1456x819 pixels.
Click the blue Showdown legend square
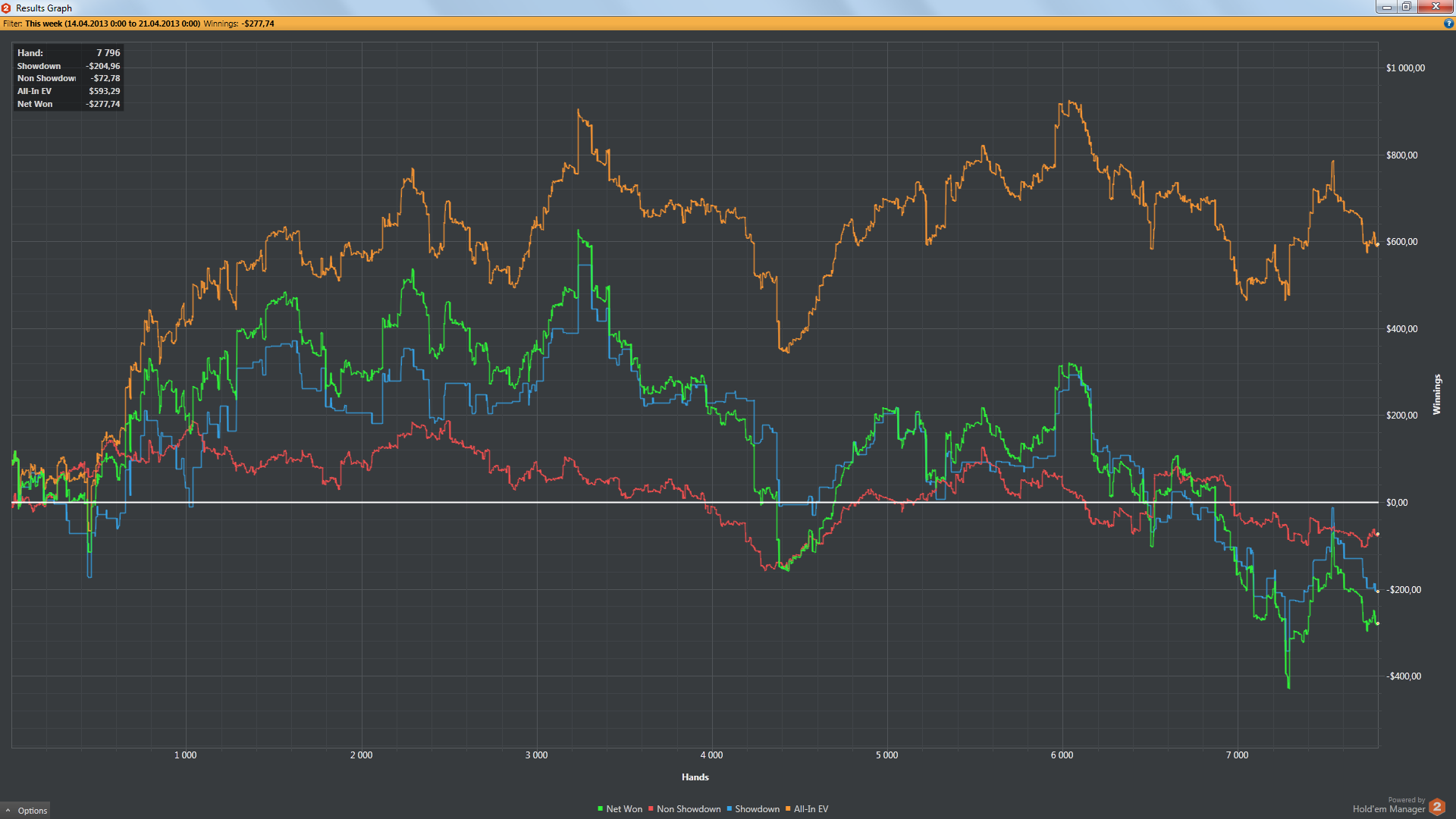point(729,809)
